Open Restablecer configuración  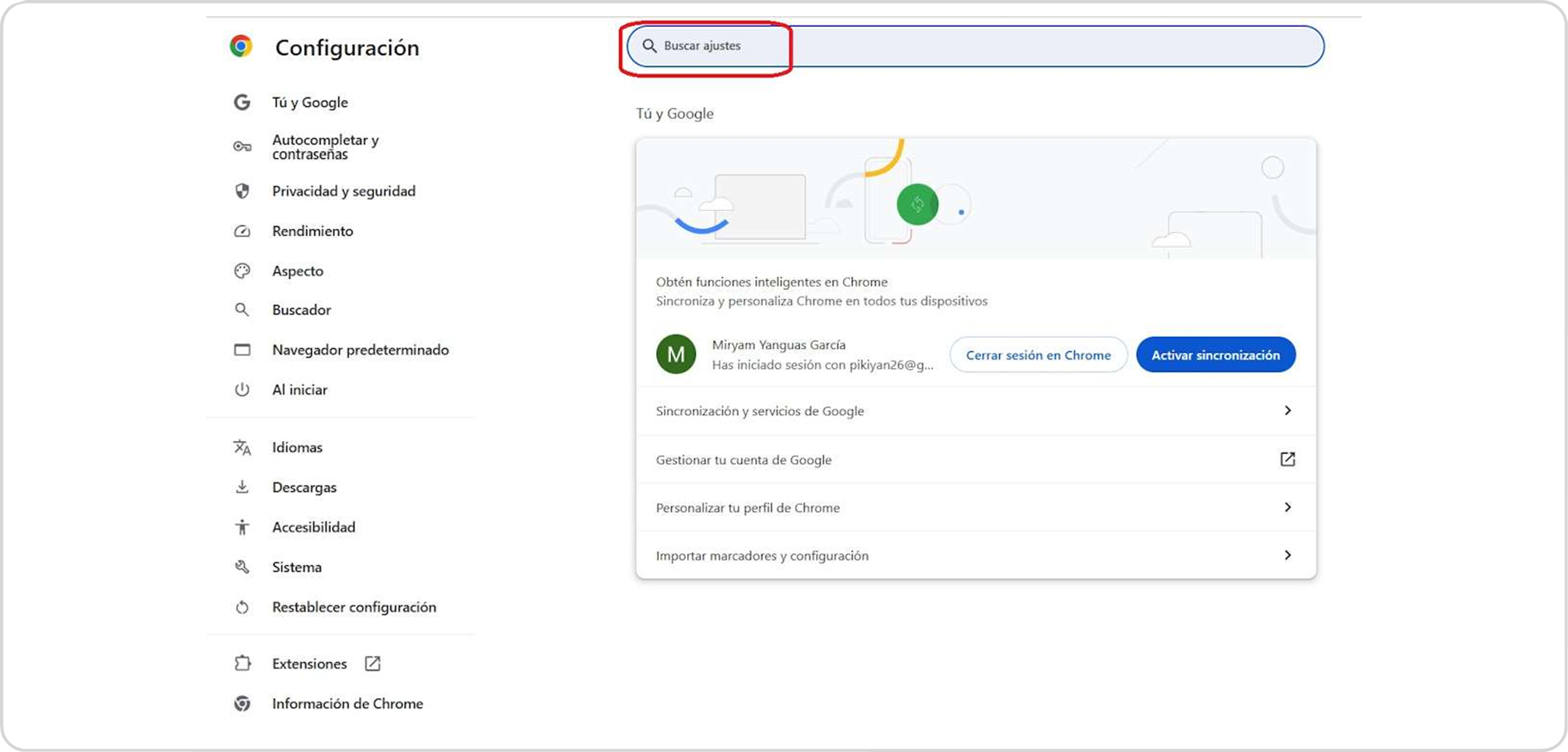(x=355, y=607)
